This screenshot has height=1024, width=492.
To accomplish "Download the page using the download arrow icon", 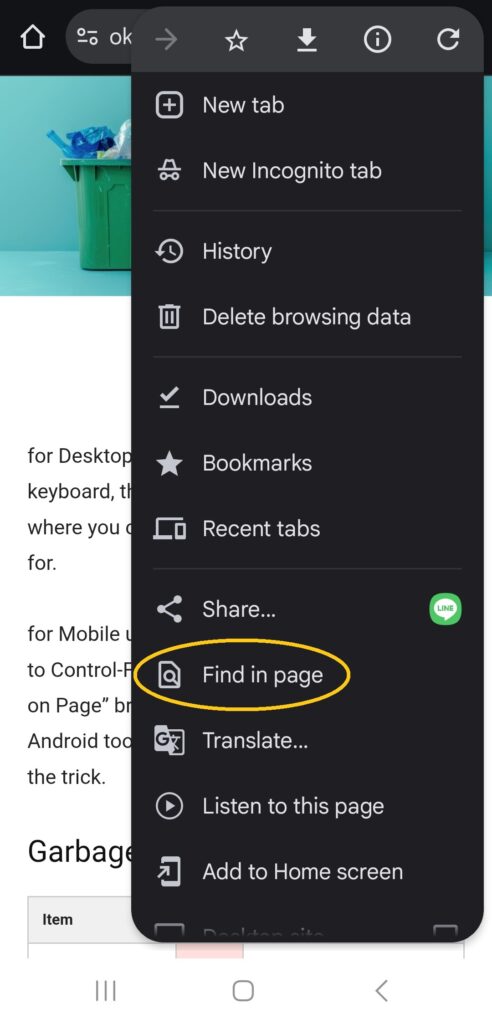I will click(306, 40).
